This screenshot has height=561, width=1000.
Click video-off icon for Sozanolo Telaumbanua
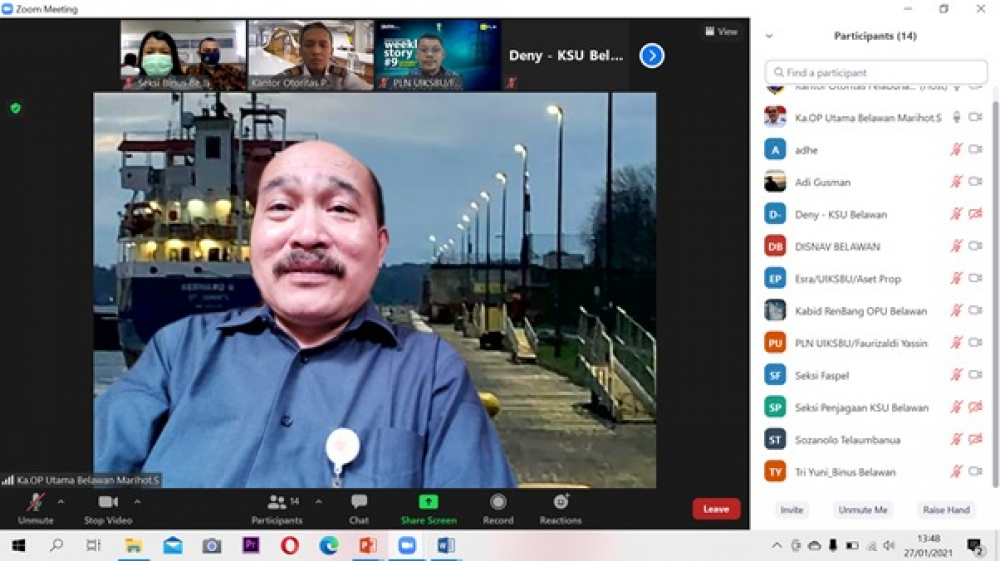[x=975, y=439]
